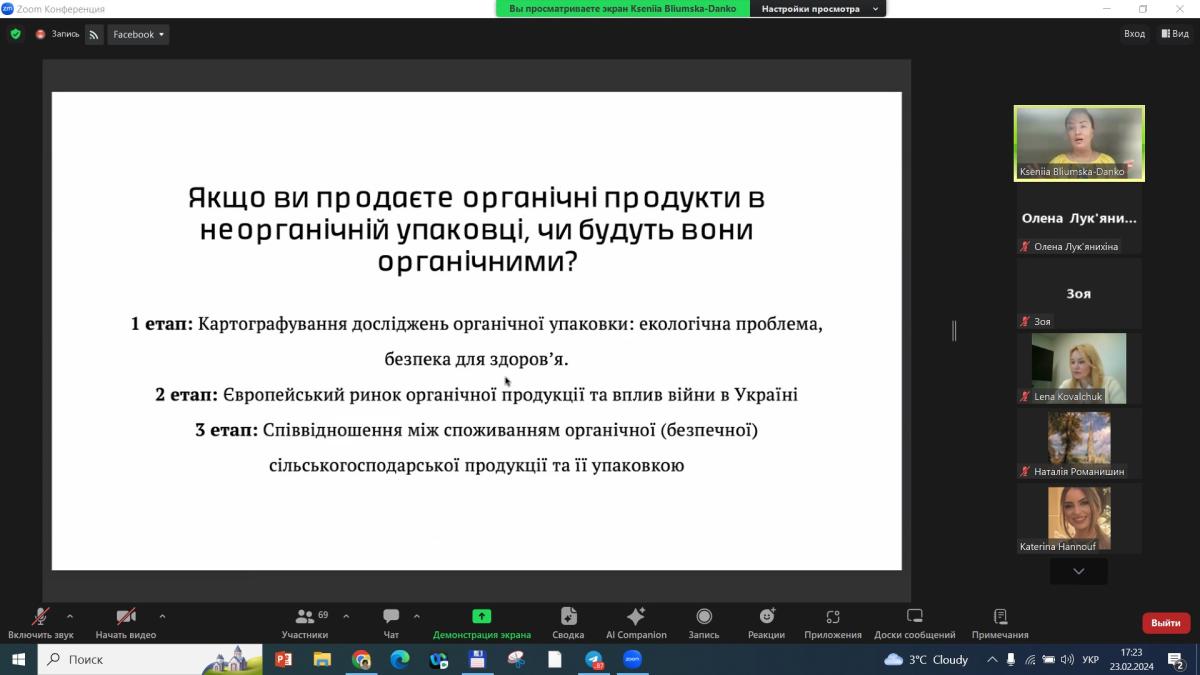Viewport: 1200px width, 675px height.
Task: Unmute microphone with Включить звук
Action: pos(41,623)
